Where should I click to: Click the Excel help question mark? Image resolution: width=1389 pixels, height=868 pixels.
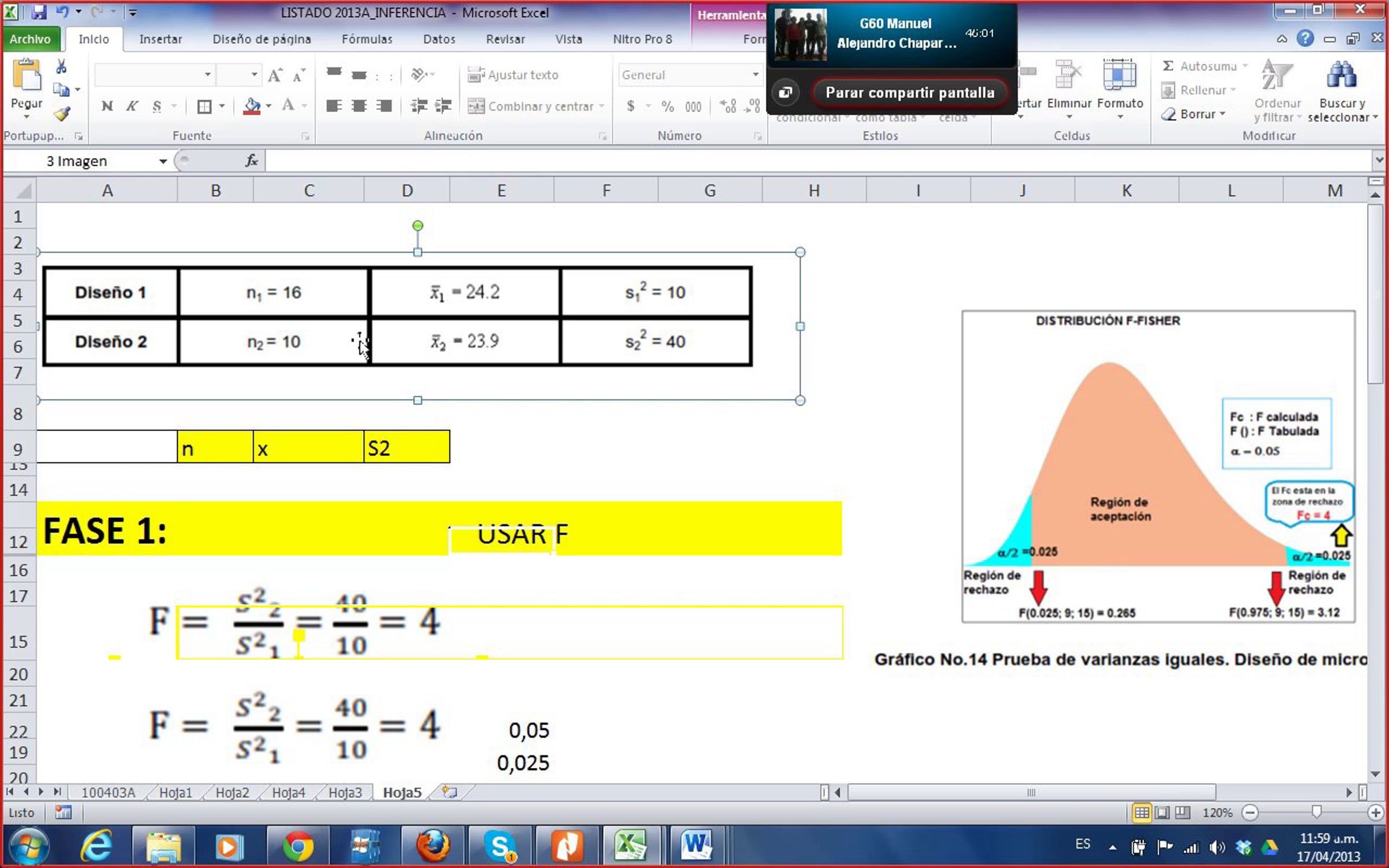[x=1305, y=39]
